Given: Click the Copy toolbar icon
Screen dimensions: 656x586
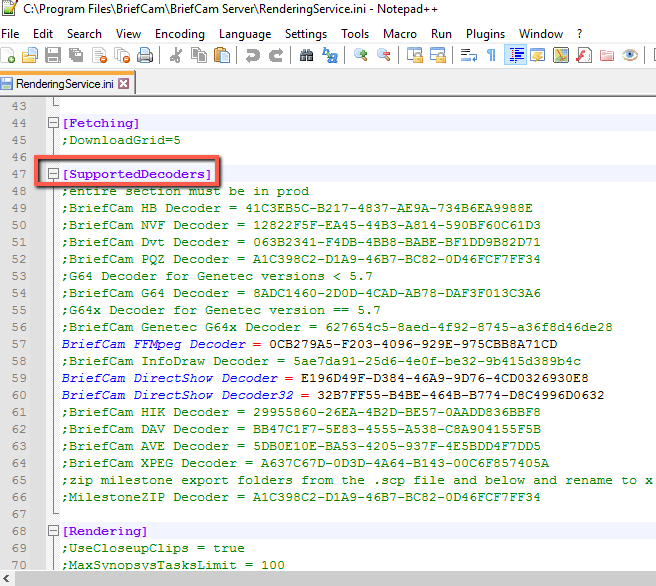Looking at the screenshot, I should pyautogui.click(x=199, y=55).
